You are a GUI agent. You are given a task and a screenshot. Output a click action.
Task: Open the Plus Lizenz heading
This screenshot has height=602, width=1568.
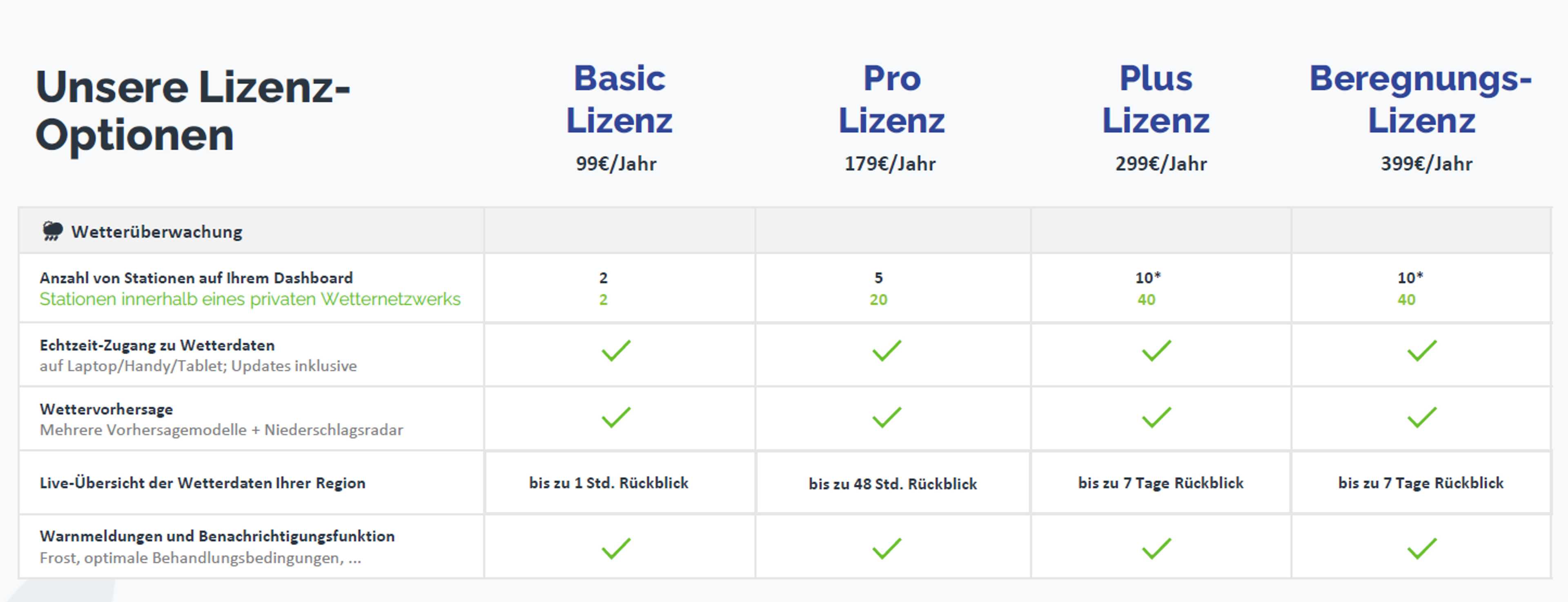click(x=1155, y=99)
